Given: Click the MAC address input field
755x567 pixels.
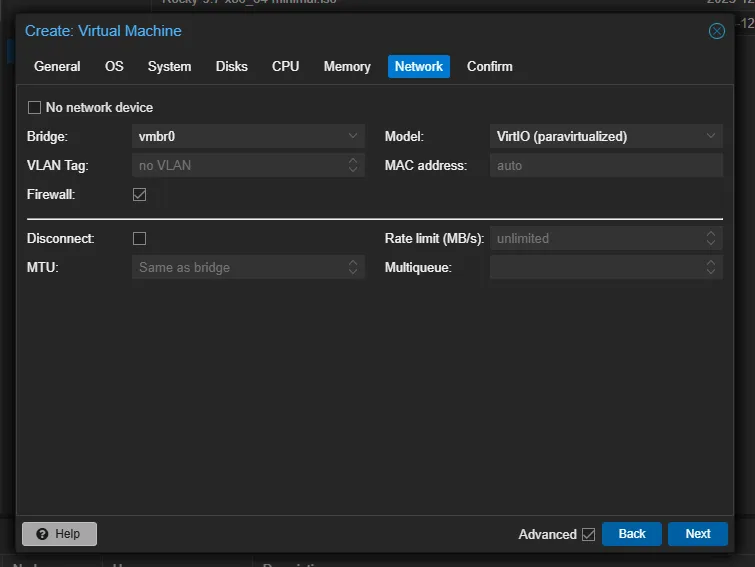Looking at the screenshot, I should (605, 165).
